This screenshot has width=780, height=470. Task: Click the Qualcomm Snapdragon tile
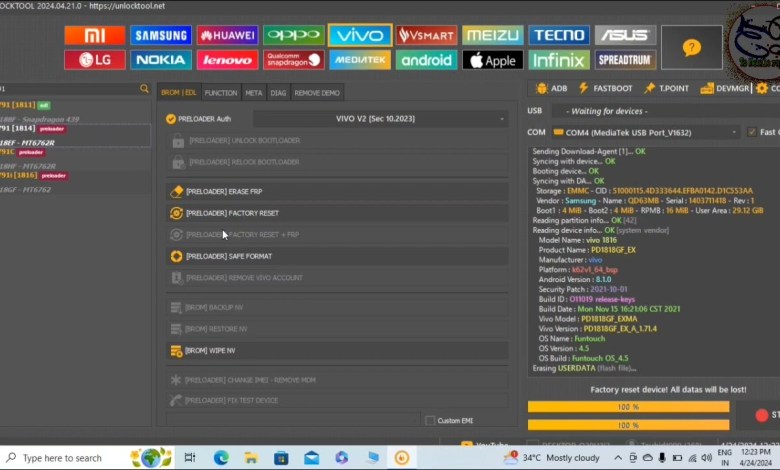[293, 60]
